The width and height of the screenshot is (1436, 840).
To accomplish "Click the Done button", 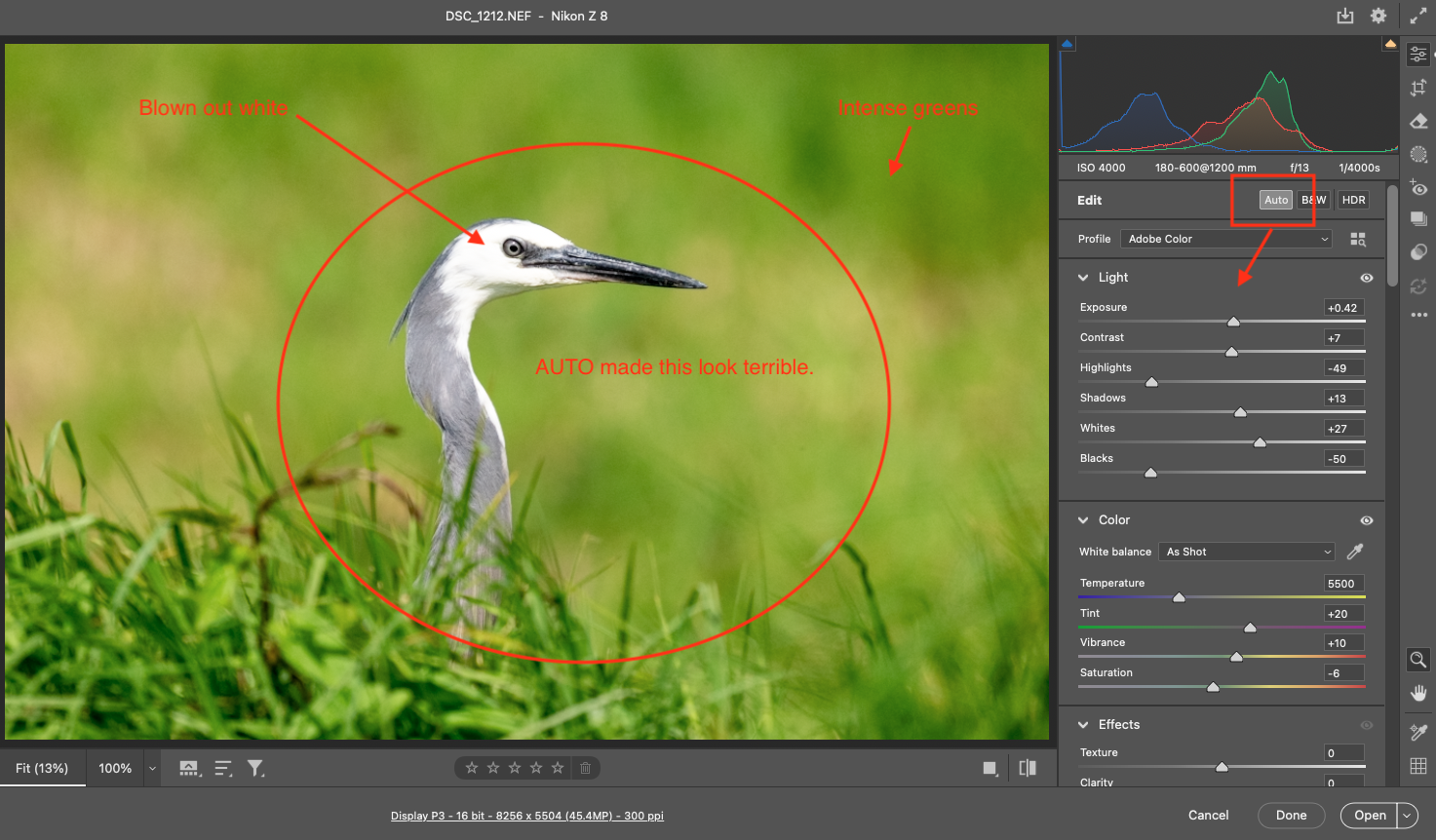I will point(1291,816).
